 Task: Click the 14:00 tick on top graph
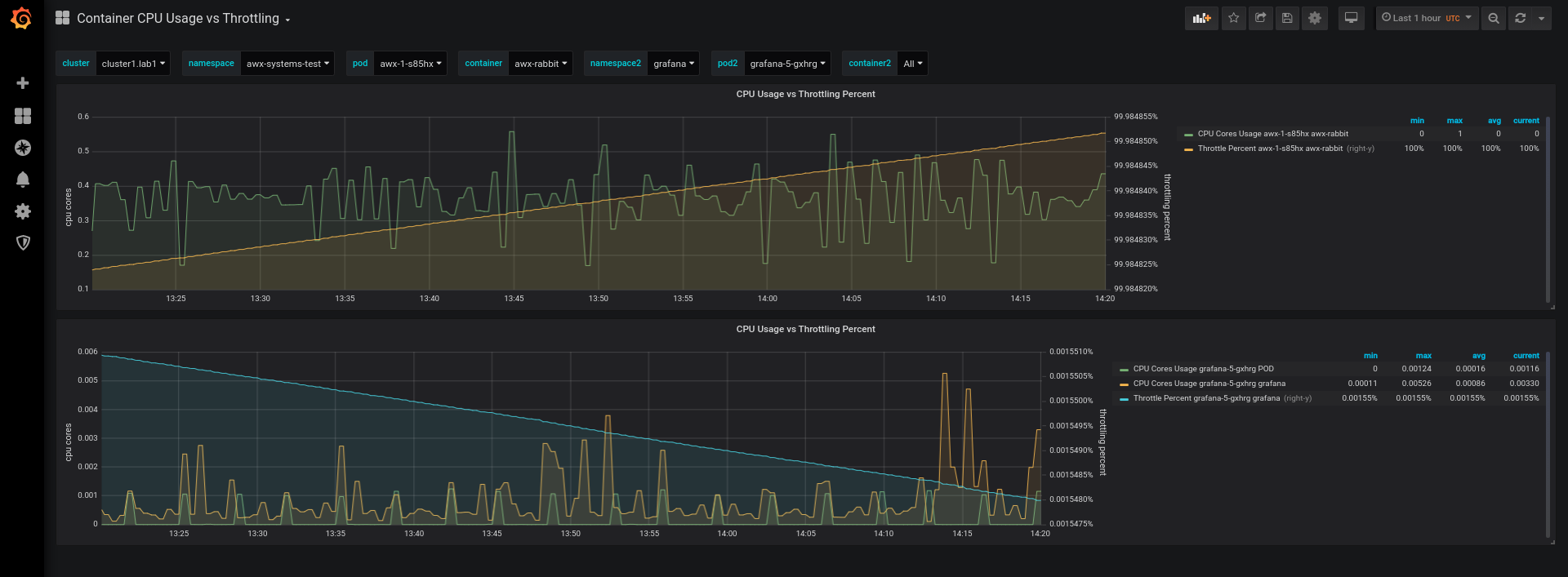(767, 299)
